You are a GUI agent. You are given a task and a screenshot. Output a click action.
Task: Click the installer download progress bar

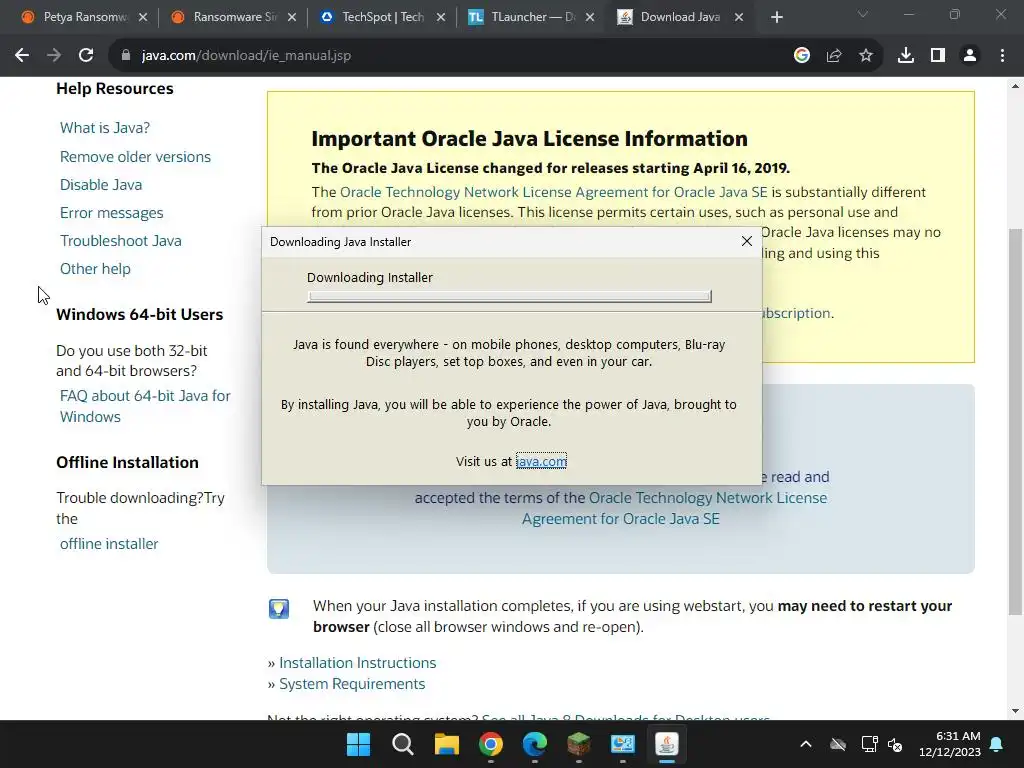pos(509,296)
